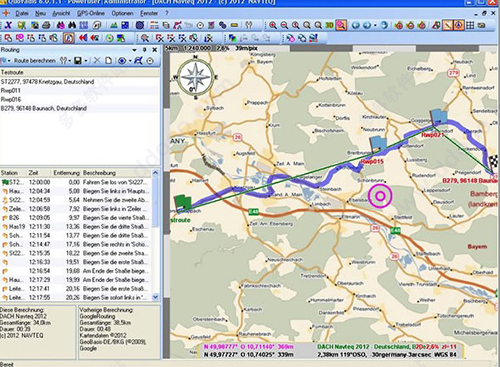Toggle the highlighted pencil draw tool

pyautogui.click(x=448, y=25)
